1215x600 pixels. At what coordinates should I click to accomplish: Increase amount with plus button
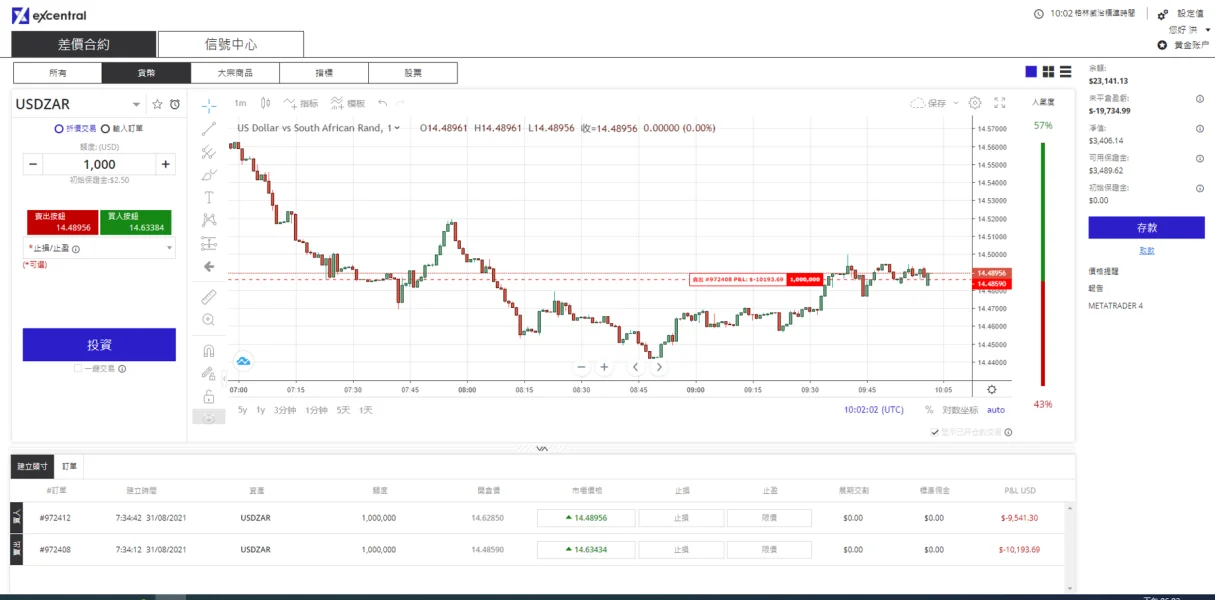(x=165, y=164)
